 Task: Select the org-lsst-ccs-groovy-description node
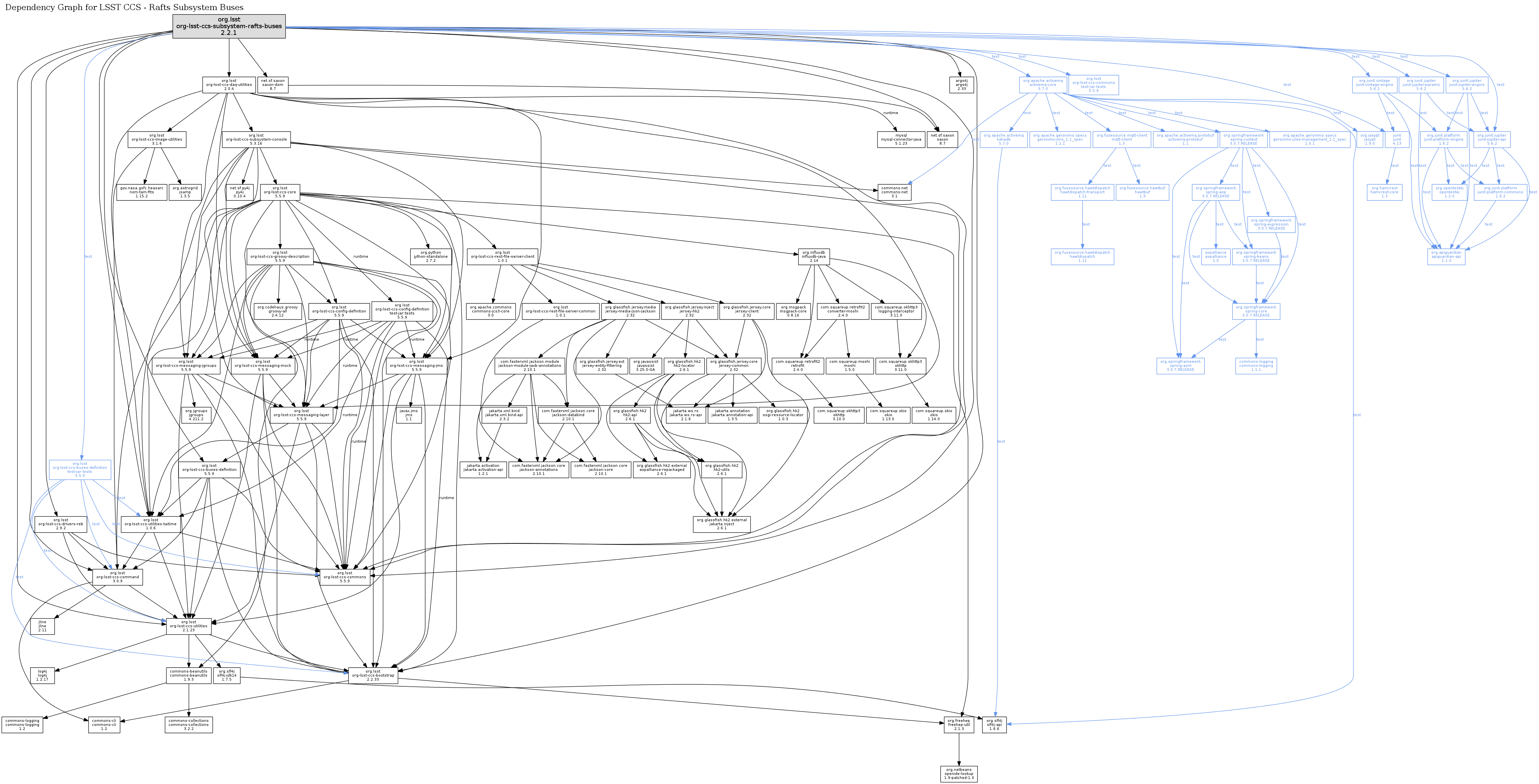280,257
